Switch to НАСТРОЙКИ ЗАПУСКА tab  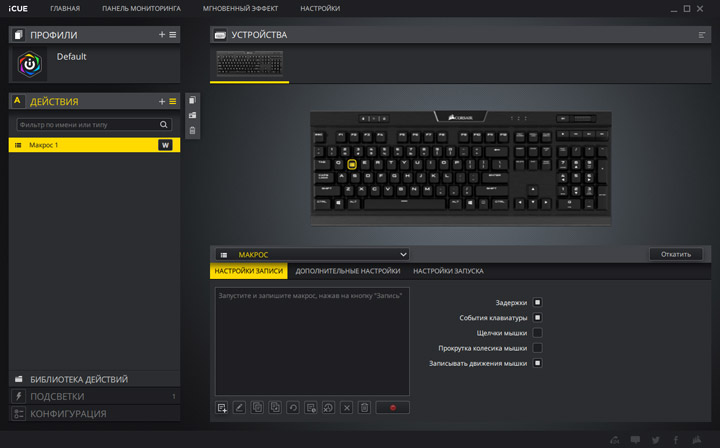[x=448, y=271]
